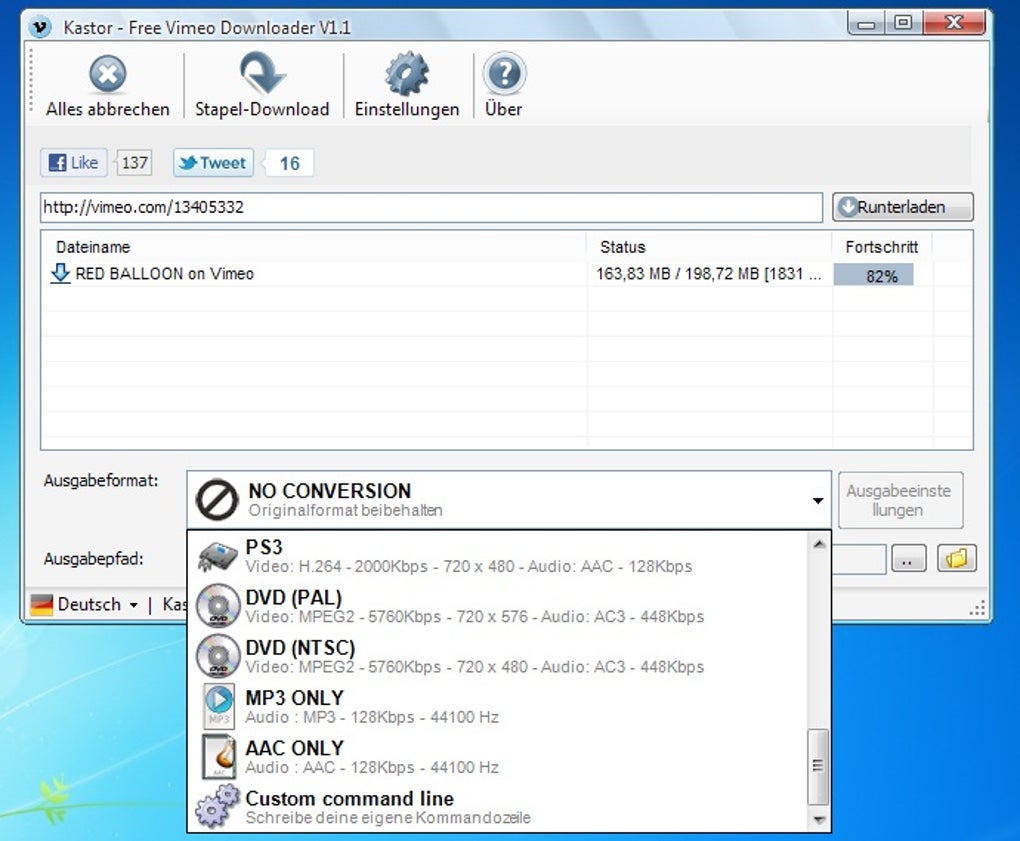Click the Vimeo URL input field
Image resolution: width=1020 pixels, height=841 pixels.
click(x=431, y=207)
